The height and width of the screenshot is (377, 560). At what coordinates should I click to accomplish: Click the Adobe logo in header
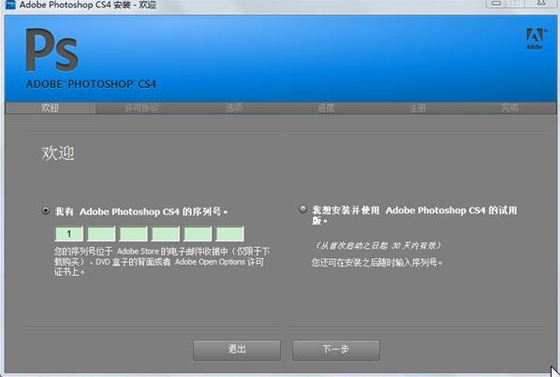pyautogui.click(x=535, y=39)
